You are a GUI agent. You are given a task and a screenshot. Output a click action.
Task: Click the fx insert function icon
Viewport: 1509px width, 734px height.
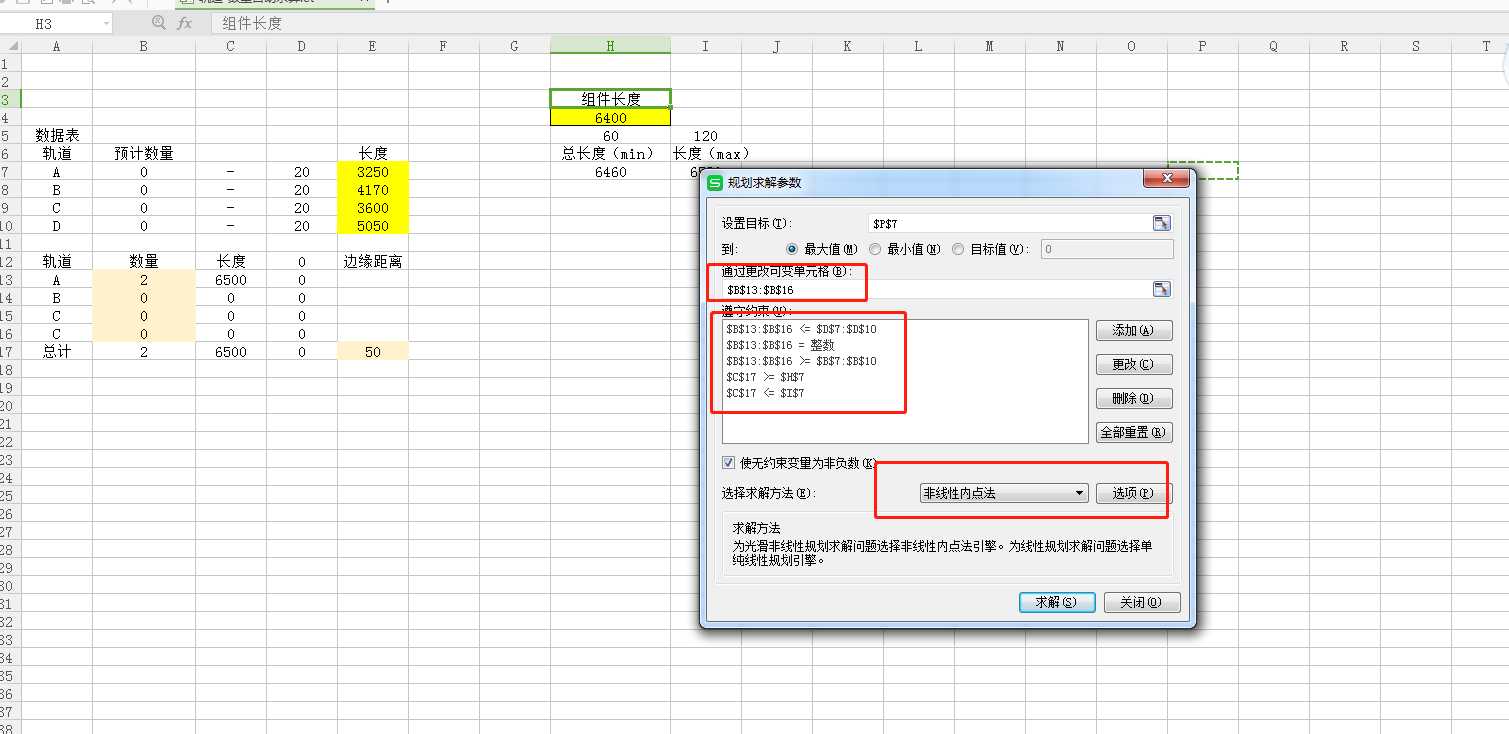(x=186, y=22)
